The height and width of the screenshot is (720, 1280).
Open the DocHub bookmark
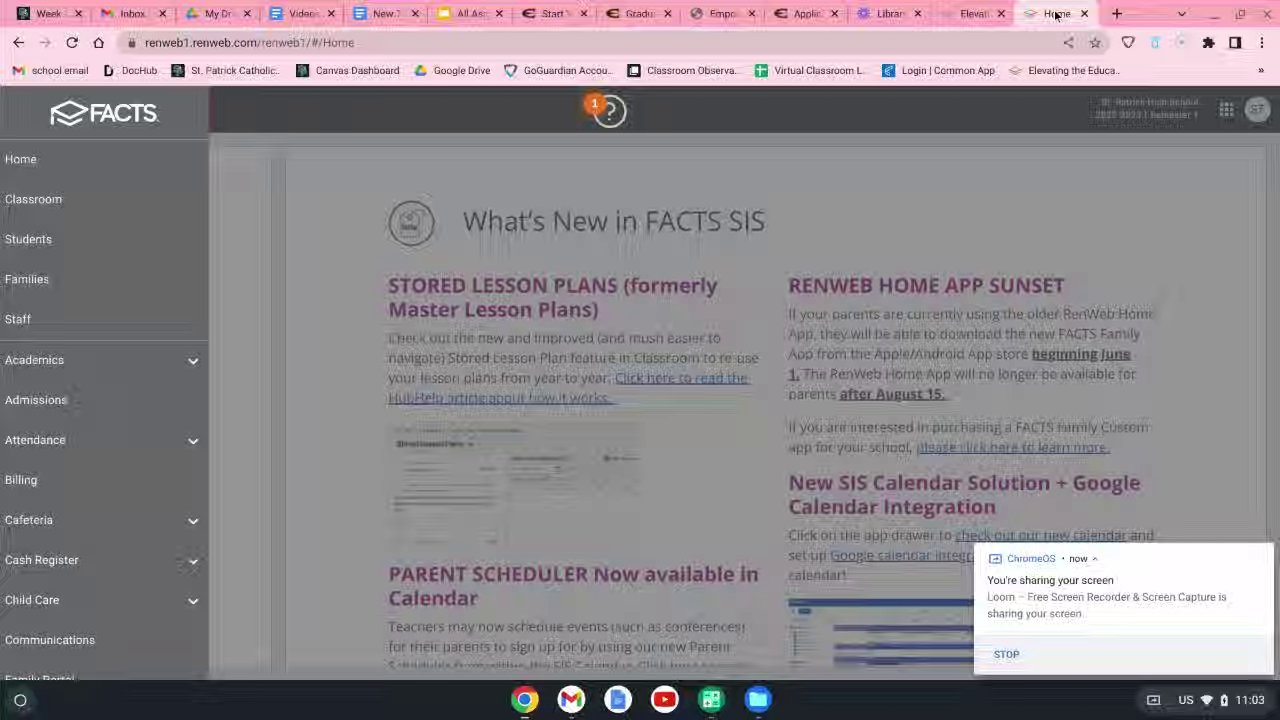[130, 71]
